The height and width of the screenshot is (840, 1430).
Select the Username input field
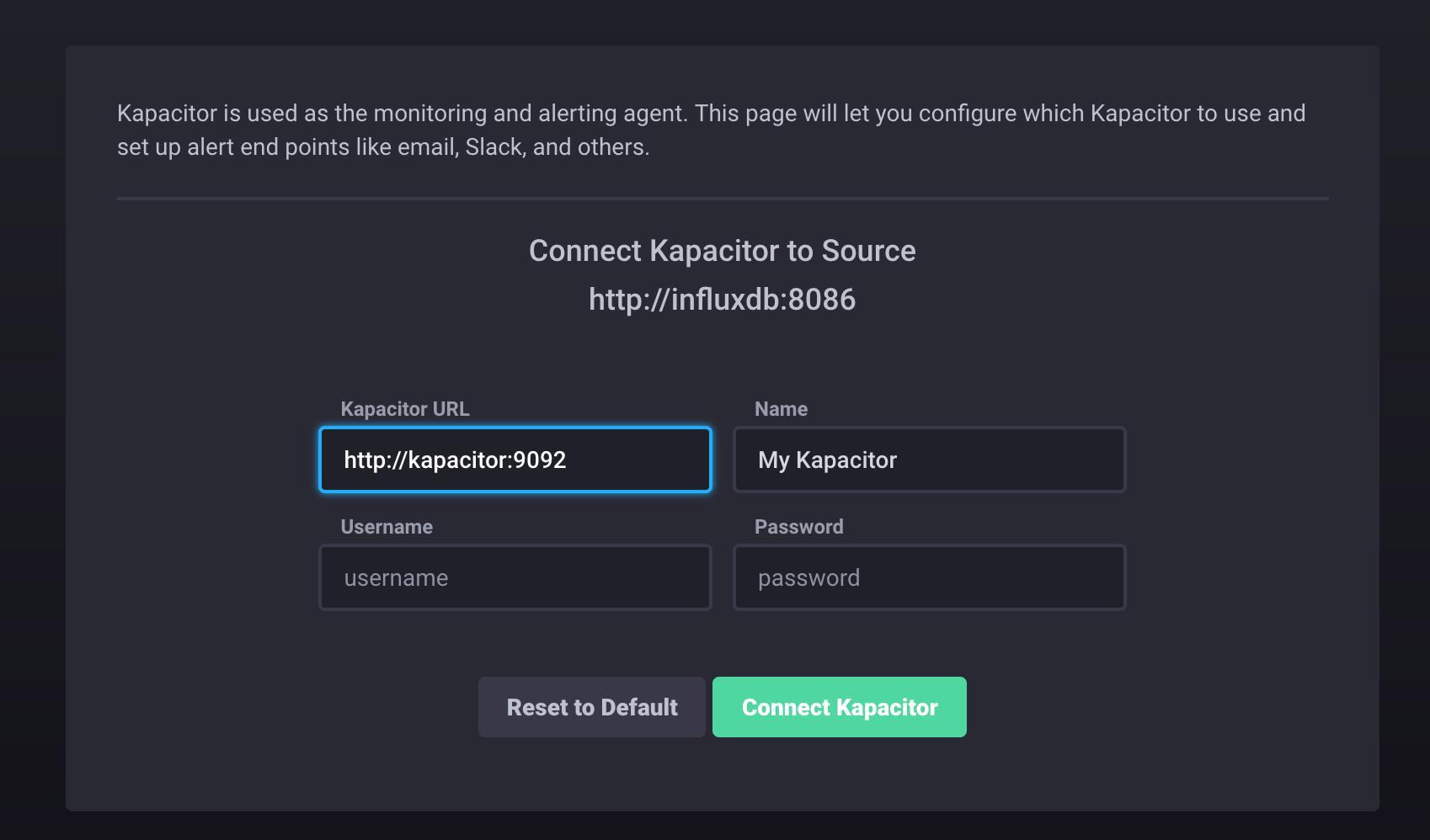tap(515, 577)
